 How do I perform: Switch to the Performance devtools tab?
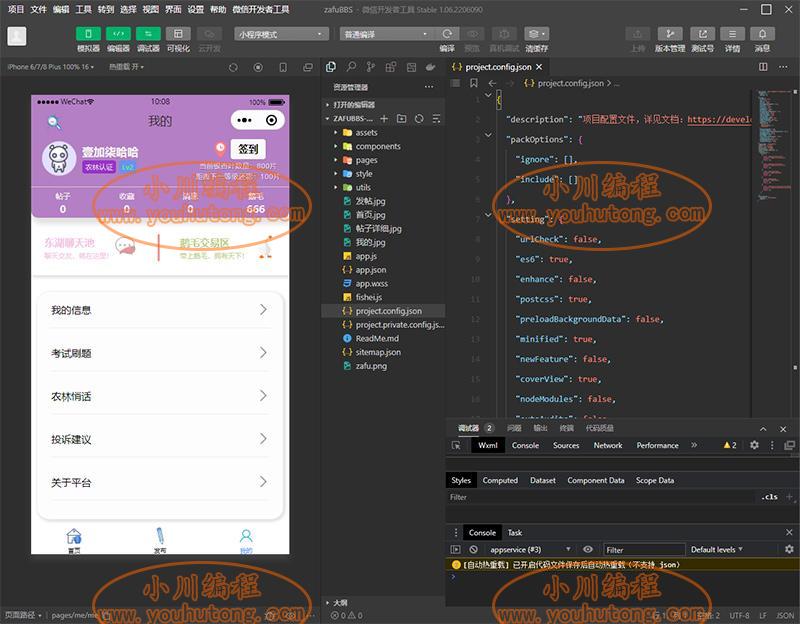pos(658,445)
